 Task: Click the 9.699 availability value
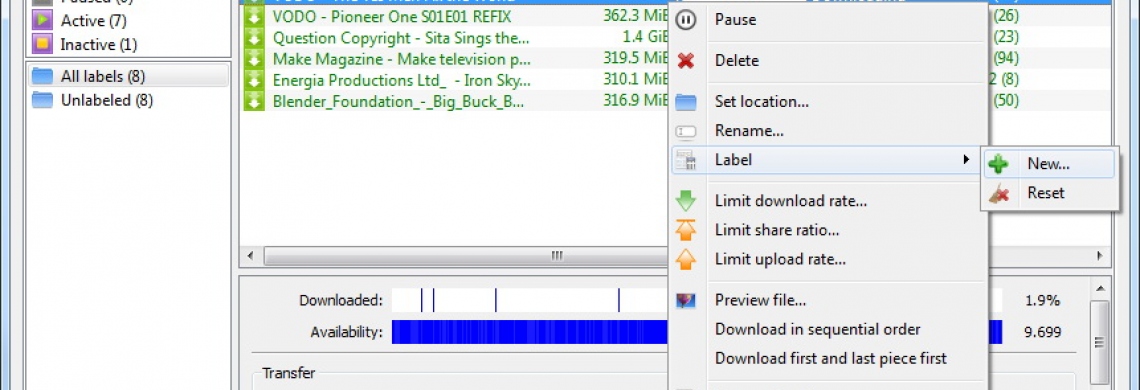coord(1043,333)
